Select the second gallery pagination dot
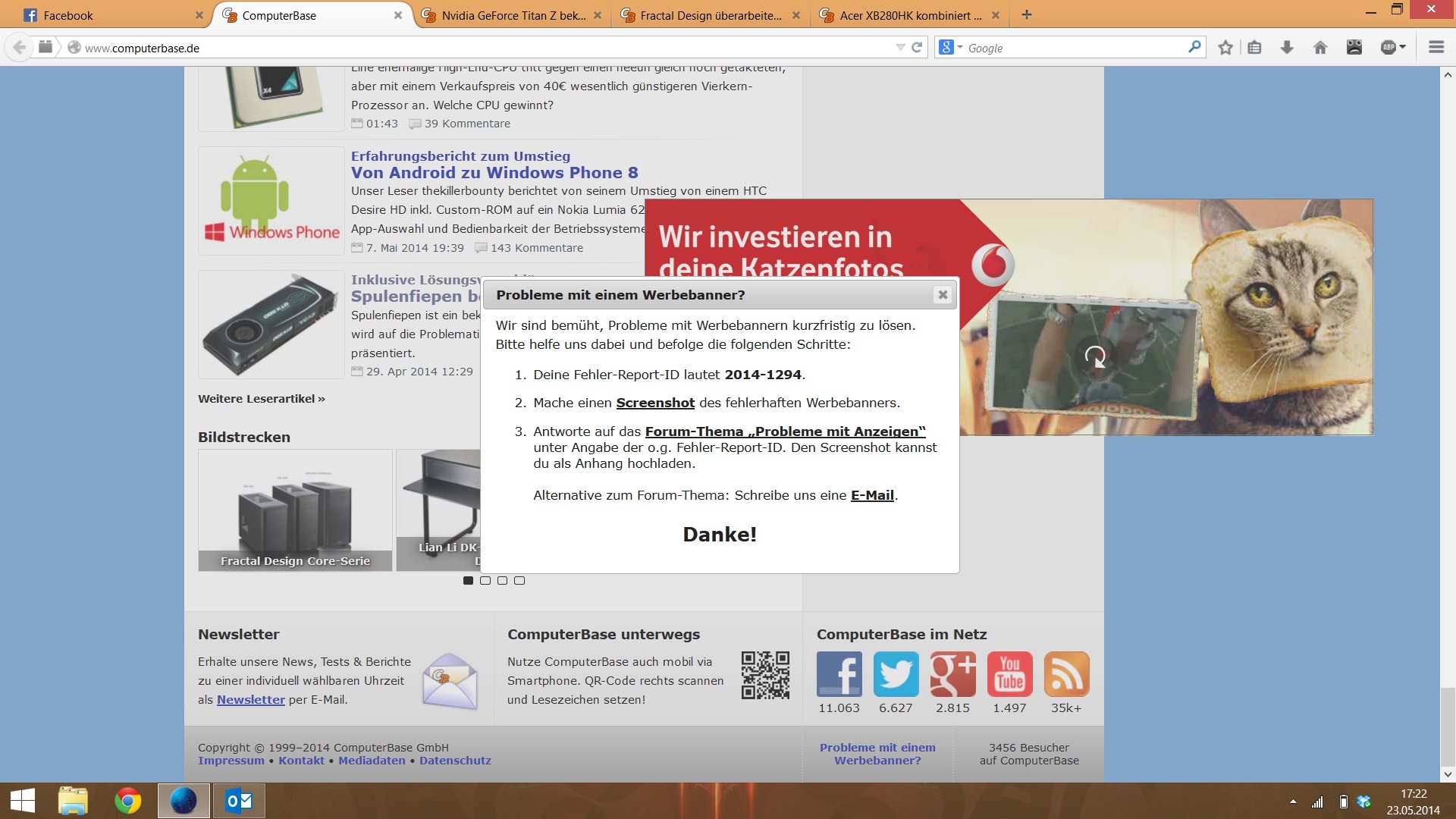1456x819 pixels. 485,581
